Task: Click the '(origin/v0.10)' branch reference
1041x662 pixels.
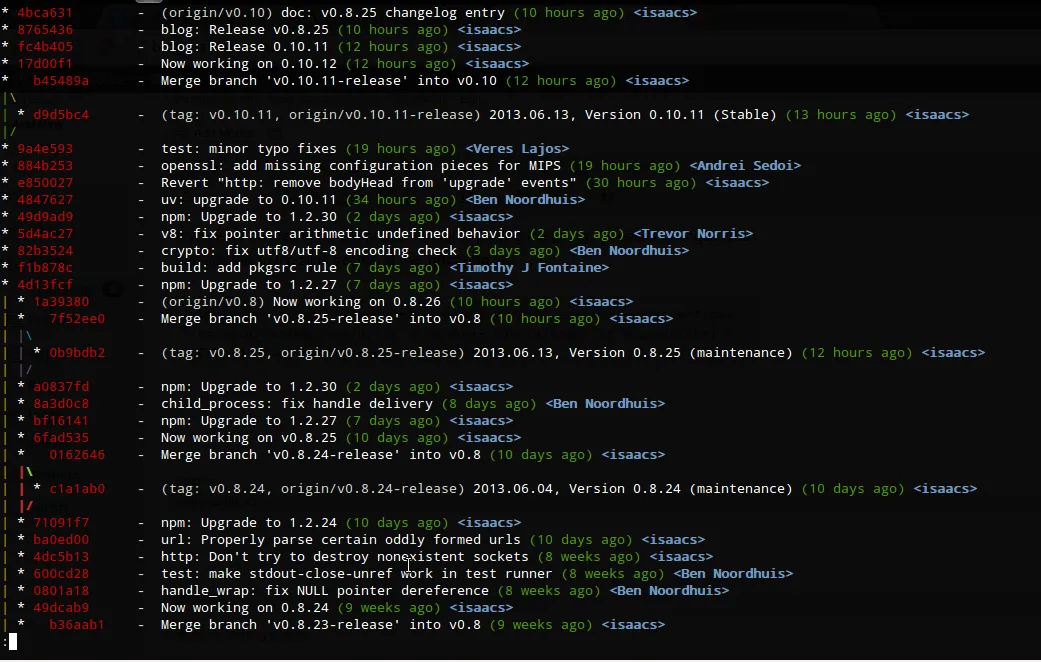Action: 216,13
